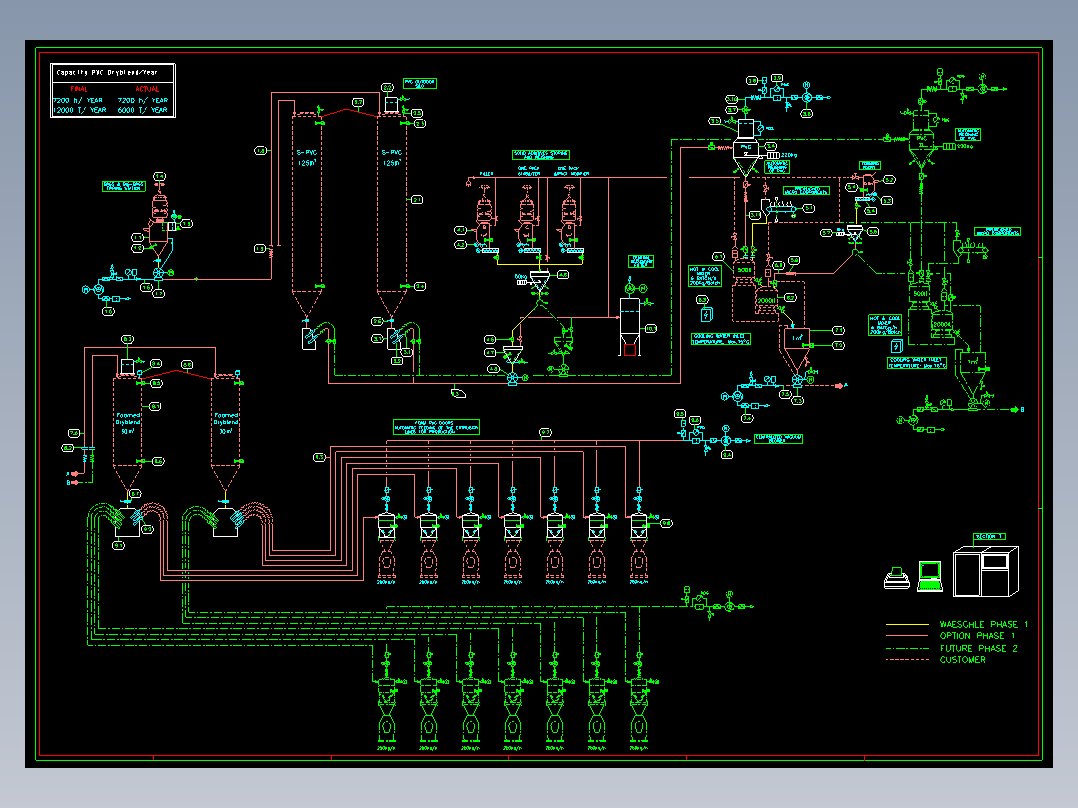Click tag bubble 10.1 beside the dust filter
Screen dimensions: 1078x808
[650, 329]
